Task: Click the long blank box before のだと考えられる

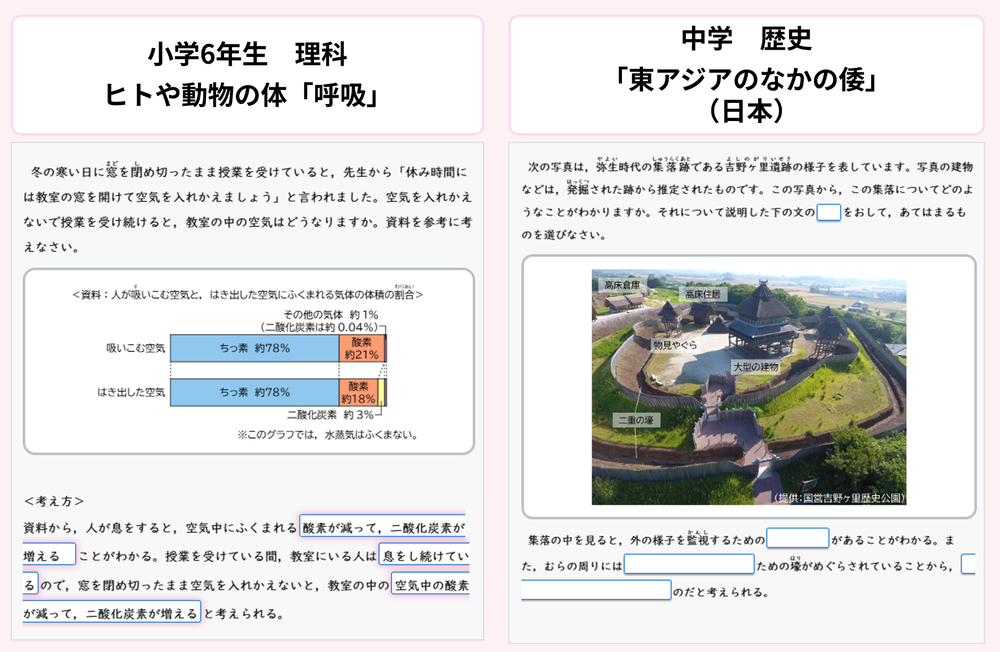Action: point(596,590)
